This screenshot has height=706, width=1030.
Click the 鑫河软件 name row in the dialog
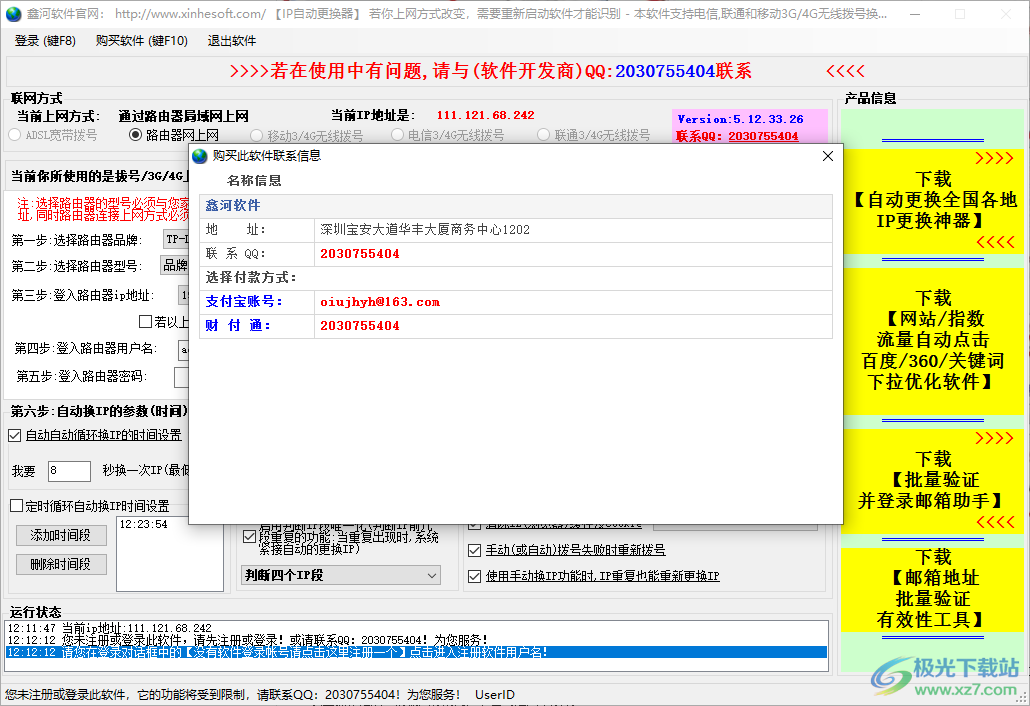[516, 206]
